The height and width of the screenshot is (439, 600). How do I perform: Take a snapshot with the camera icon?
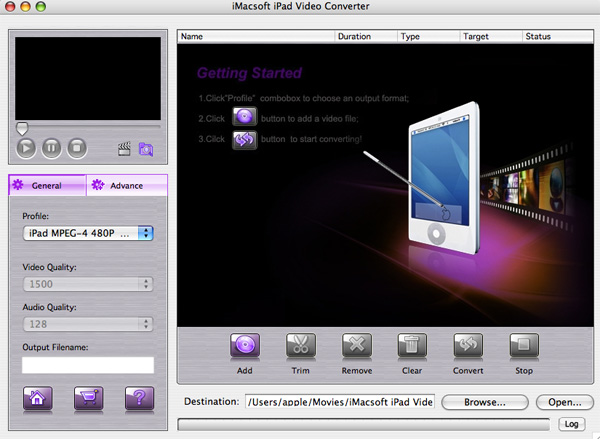click(x=146, y=149)
